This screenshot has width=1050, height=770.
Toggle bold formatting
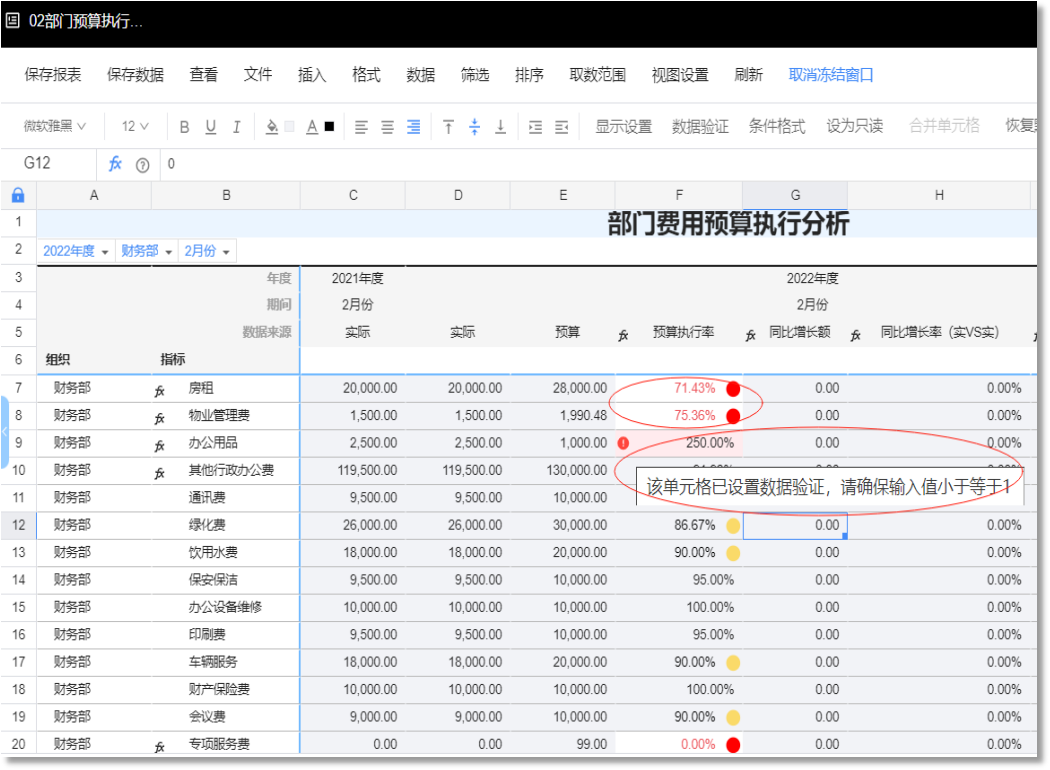click(183, 126)
